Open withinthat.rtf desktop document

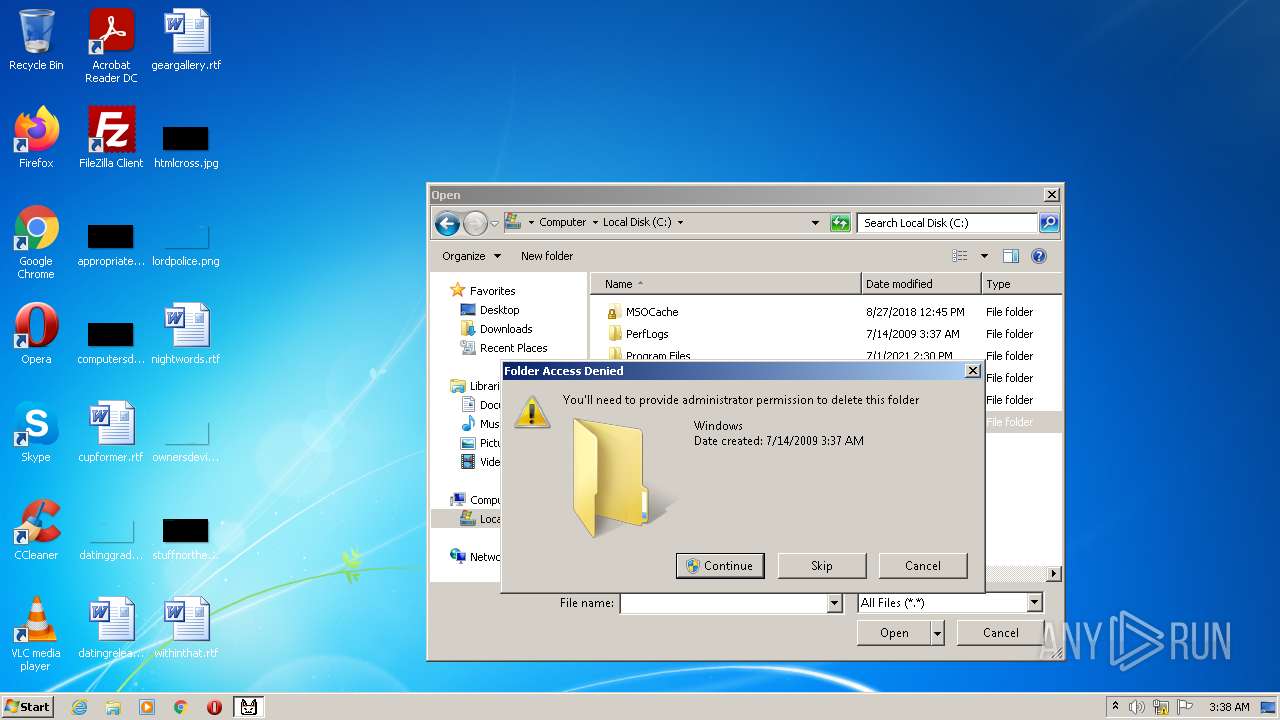tap(186, 628)
